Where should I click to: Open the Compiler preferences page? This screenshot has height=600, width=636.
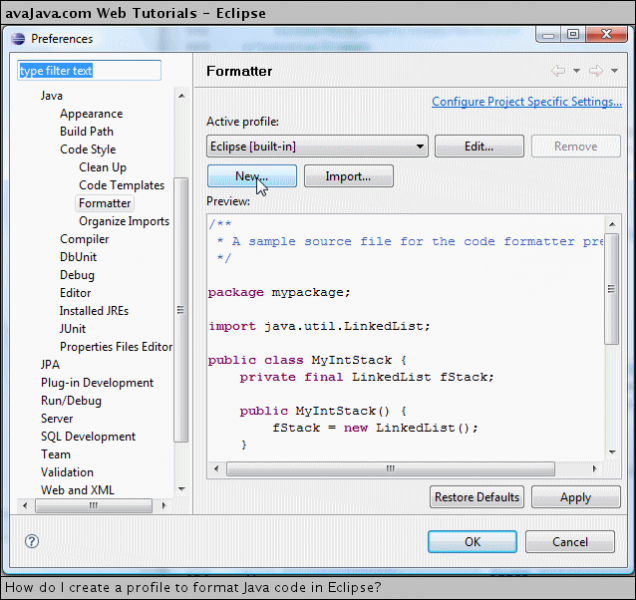point(84,239)
